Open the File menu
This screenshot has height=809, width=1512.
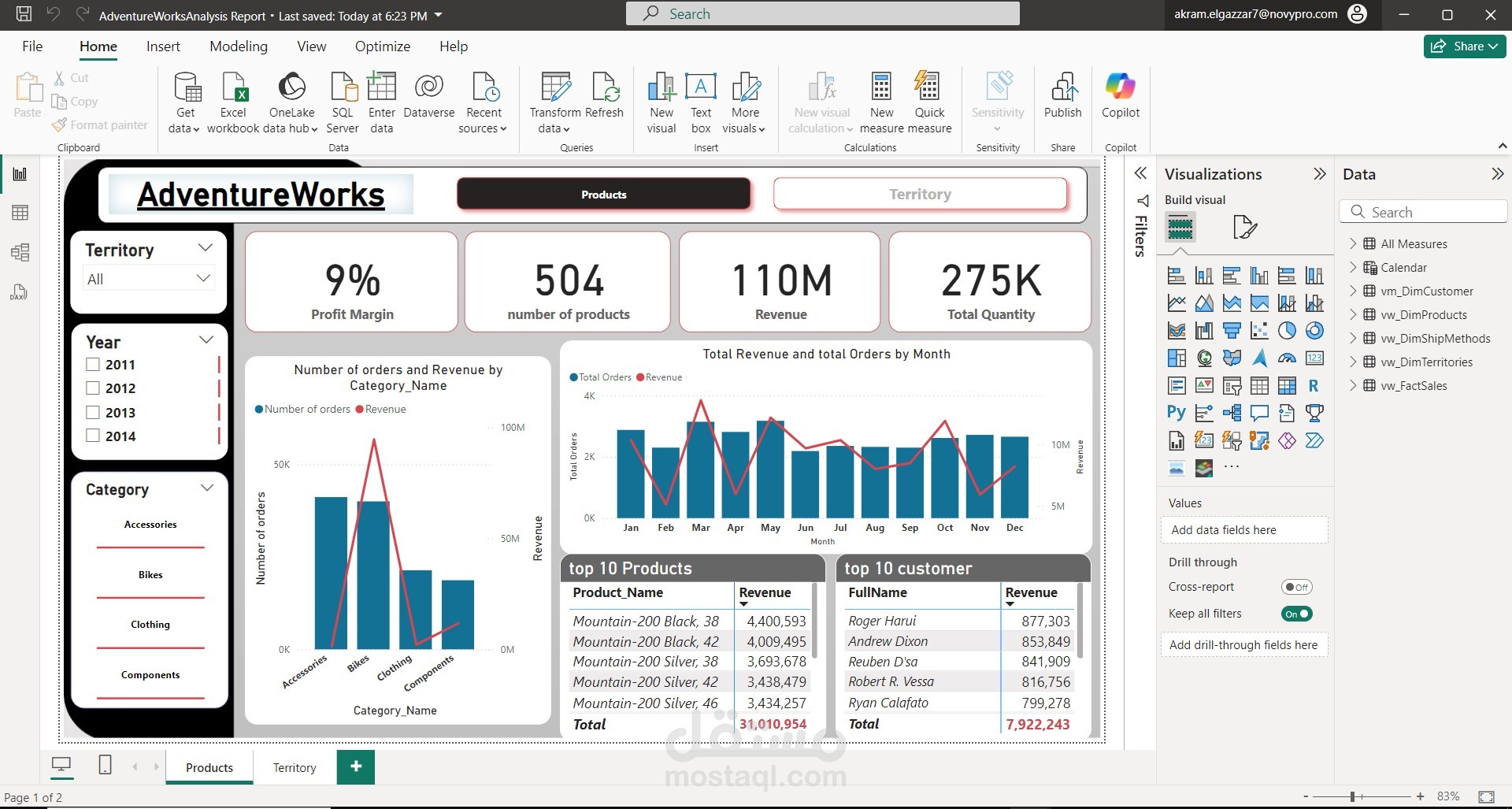click(32, 46)
